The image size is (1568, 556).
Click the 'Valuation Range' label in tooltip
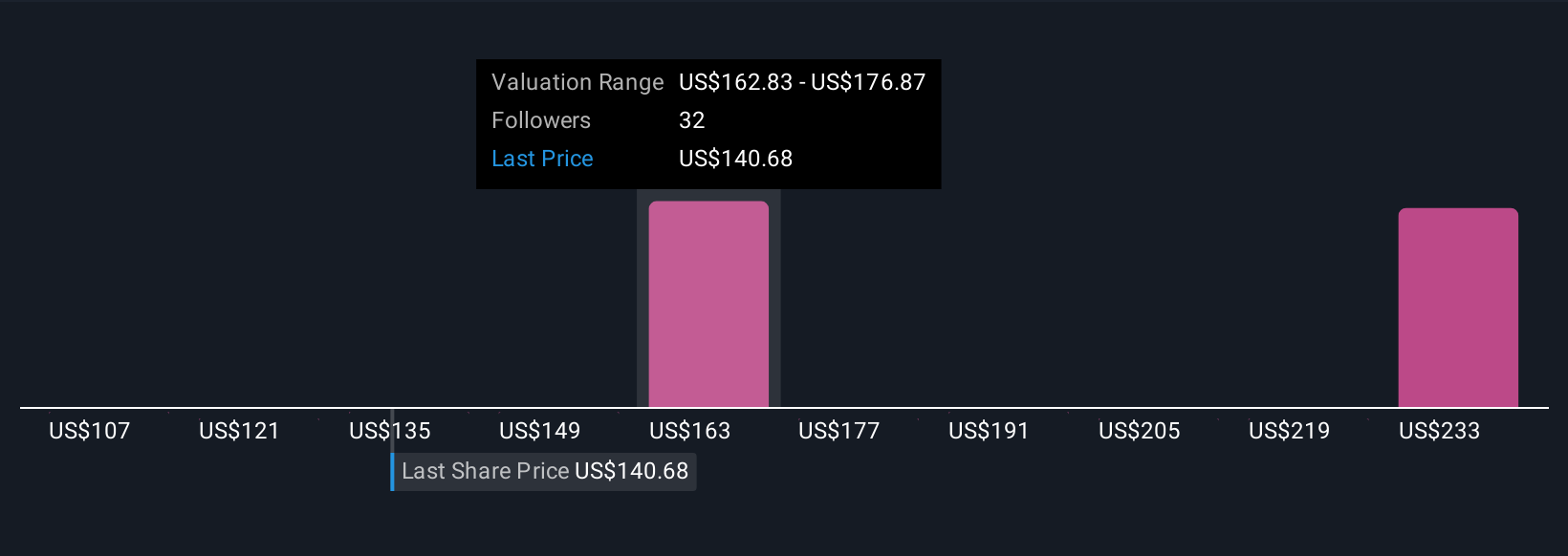coord(577,82)
